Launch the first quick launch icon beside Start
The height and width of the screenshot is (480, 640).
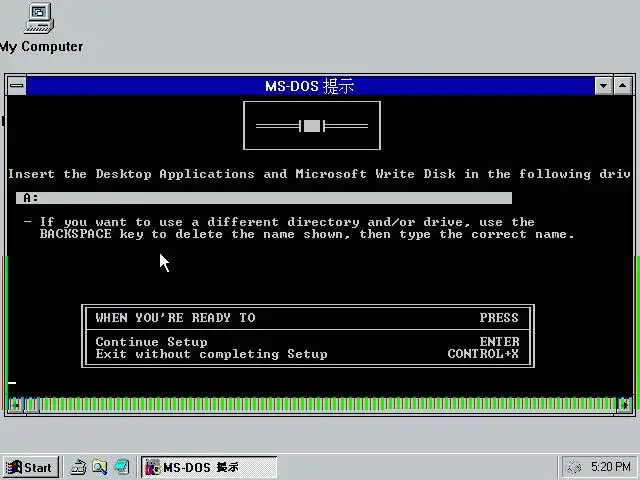pyautogui.click(x=78, y=467)
